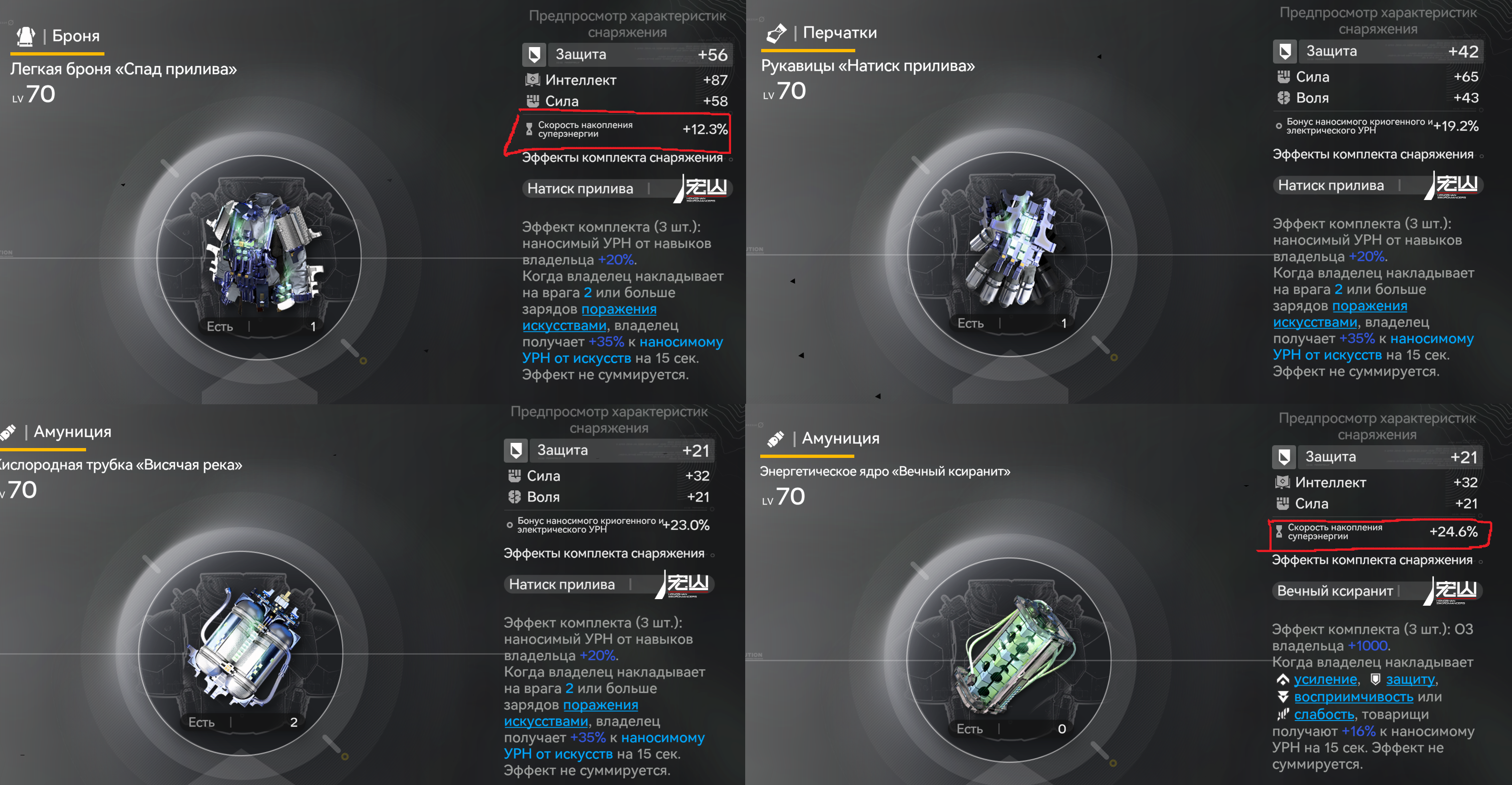
Task: Click the Перчатки gloves category icon
Action: click(x=776, y=33)
